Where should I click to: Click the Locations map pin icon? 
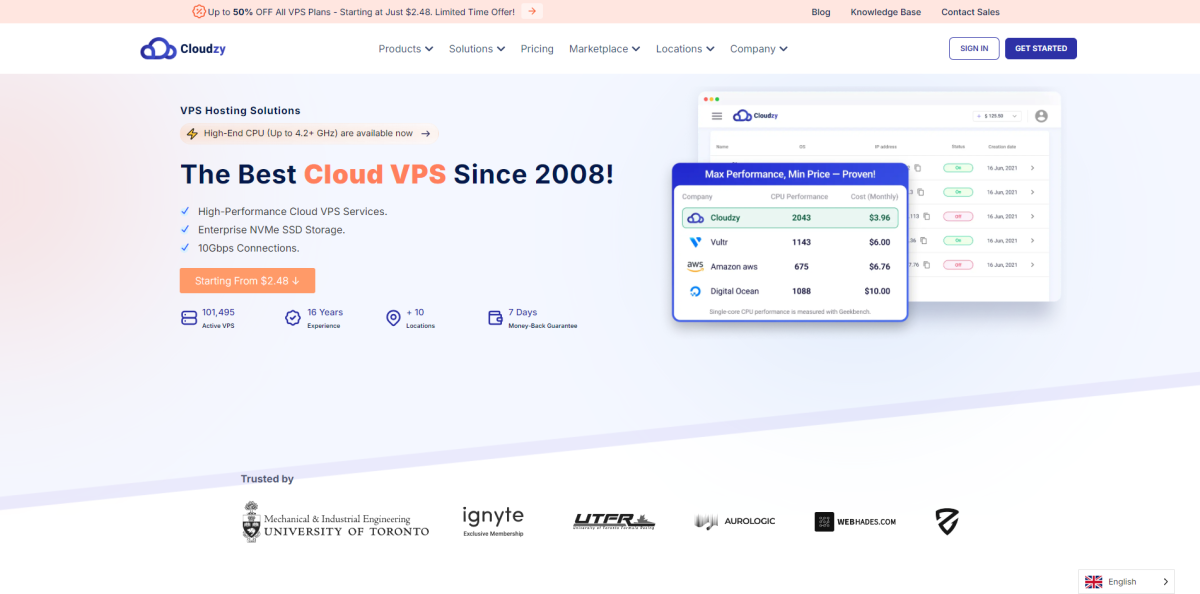coord(393,318)
